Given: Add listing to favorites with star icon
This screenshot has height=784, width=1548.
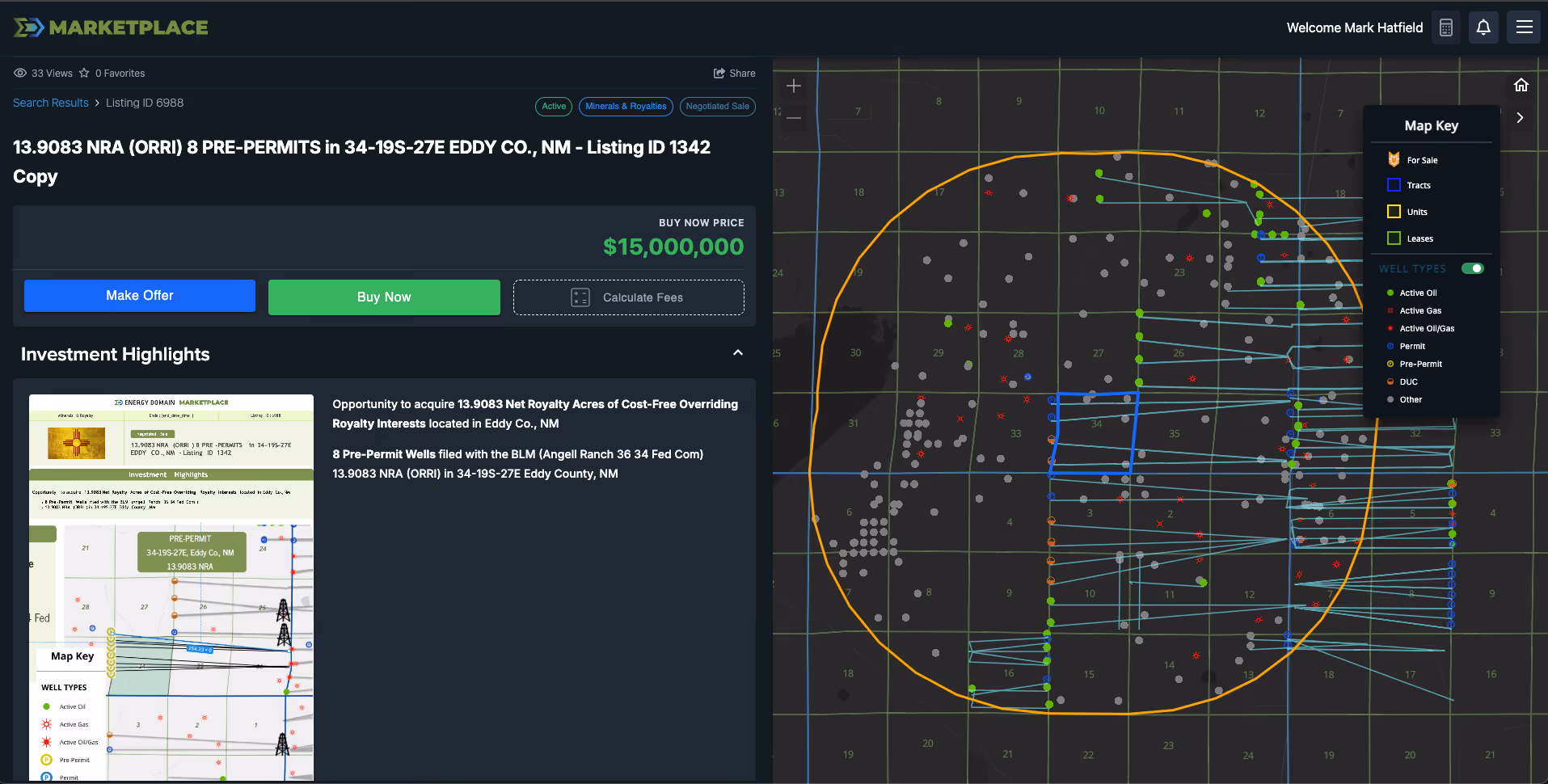Looking at the screenshot, I should [84, 73].
